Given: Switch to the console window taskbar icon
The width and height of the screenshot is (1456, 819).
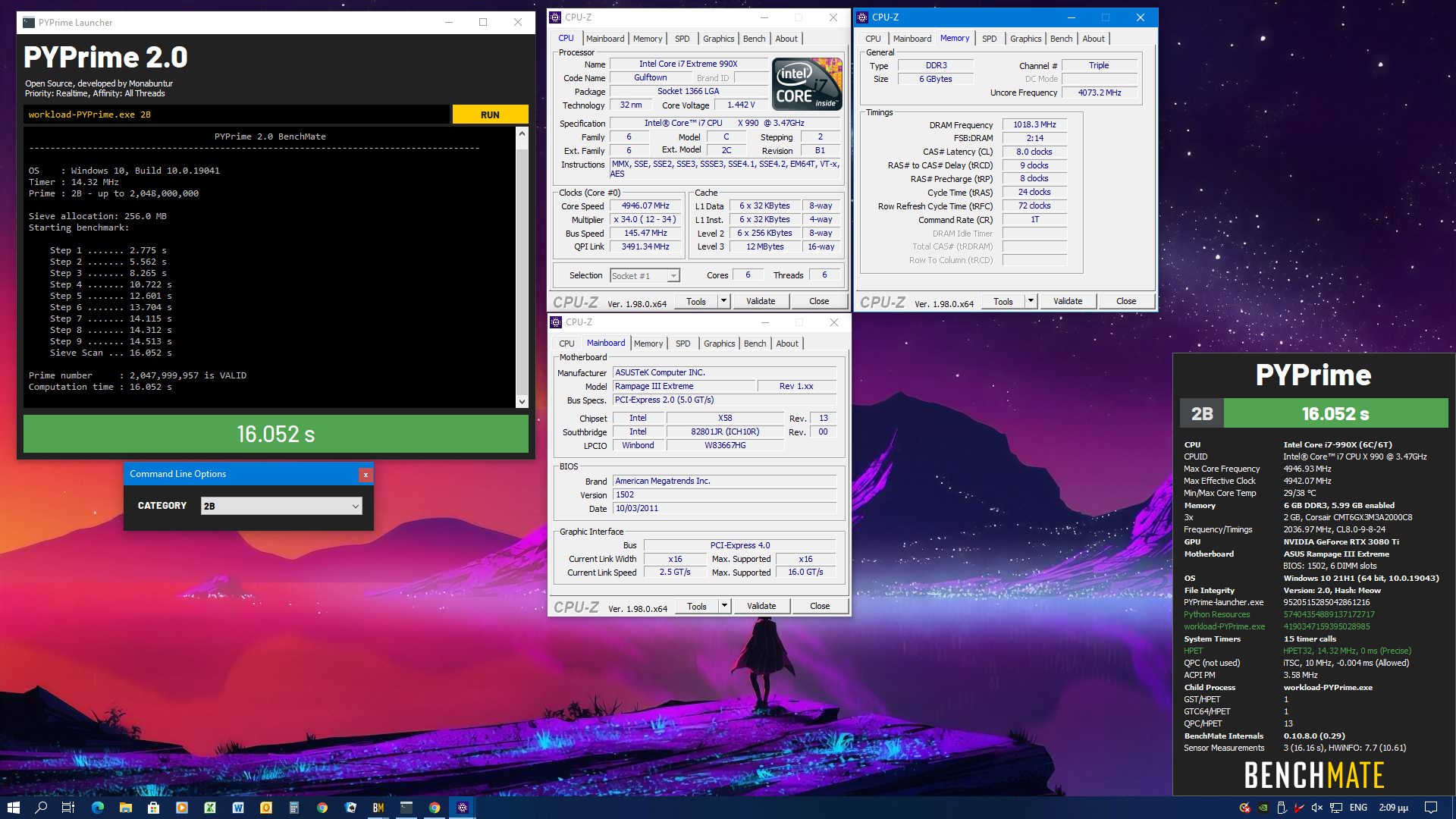Looking at the screenshot, I should click(406, 808).
